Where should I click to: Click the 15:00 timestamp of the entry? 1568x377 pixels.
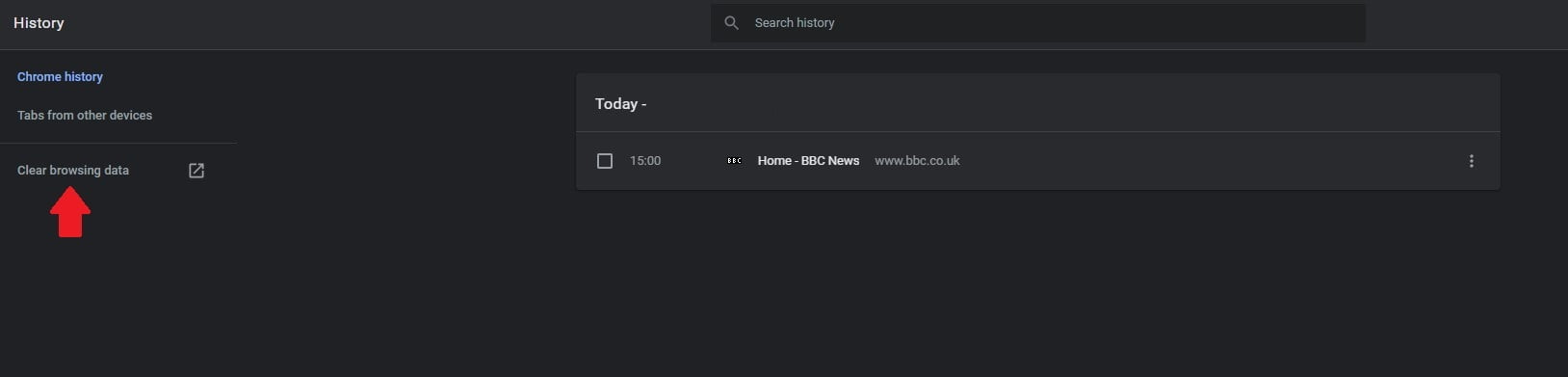pos(645,161)
